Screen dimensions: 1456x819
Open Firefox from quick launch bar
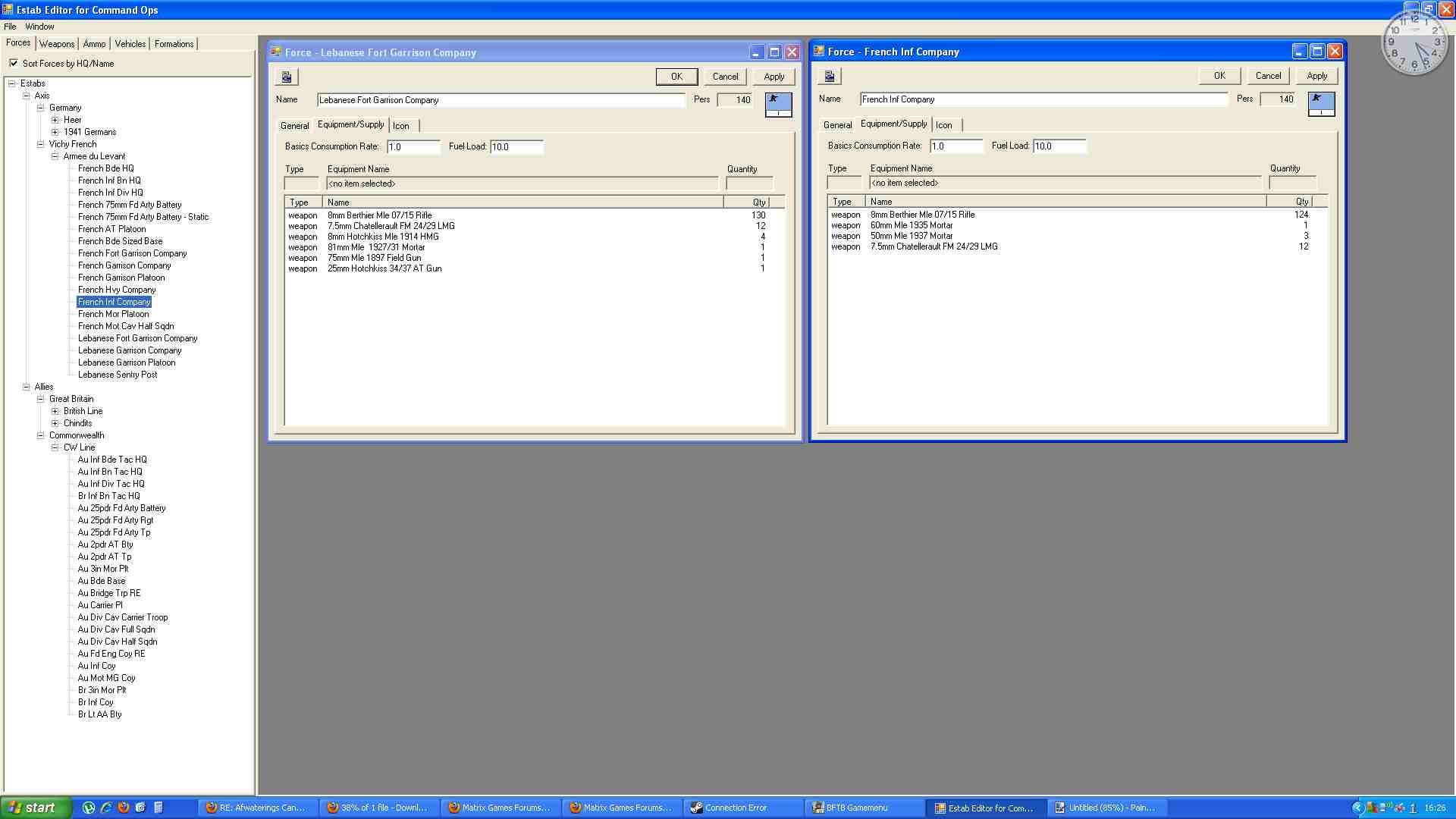pos(124,808)
